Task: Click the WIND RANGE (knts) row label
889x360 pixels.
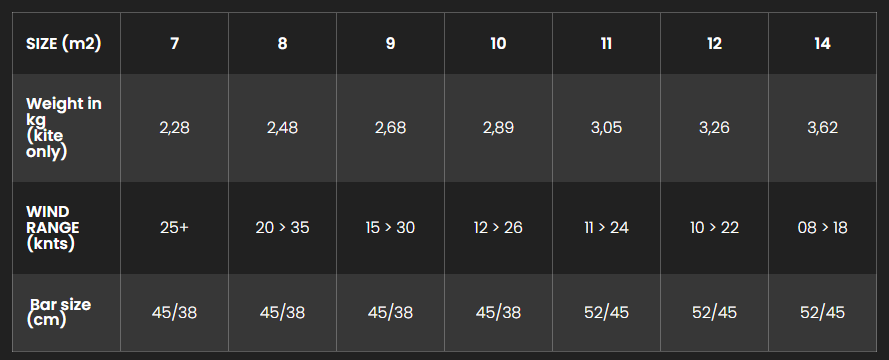Action: tap(66, 228)
